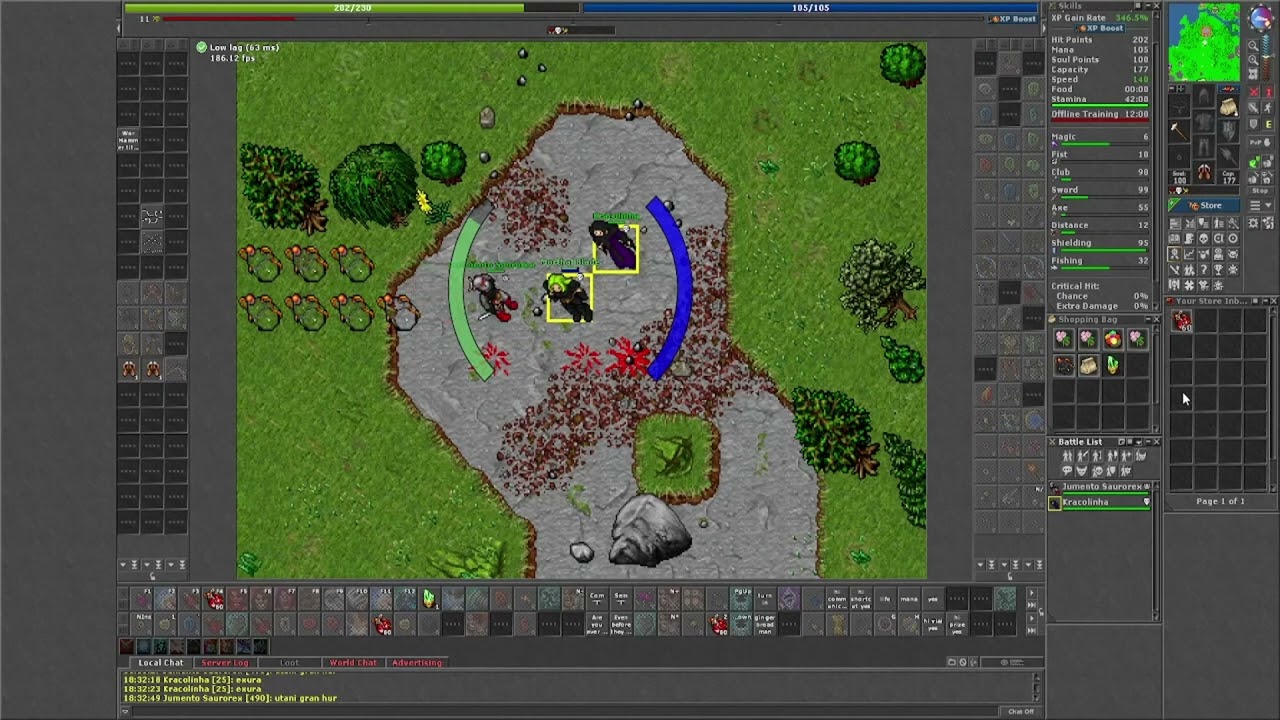This screenshot has height=720, width=1280.
Task: Select the boots equipment slot
Action: click(x=1204, y=171)
